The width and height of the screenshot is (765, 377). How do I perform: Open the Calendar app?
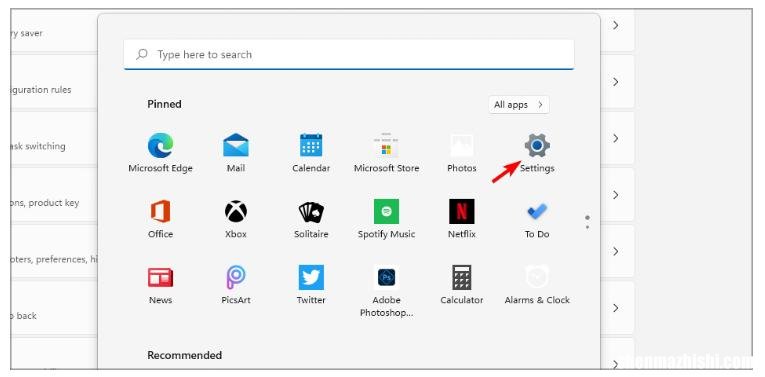311,153
